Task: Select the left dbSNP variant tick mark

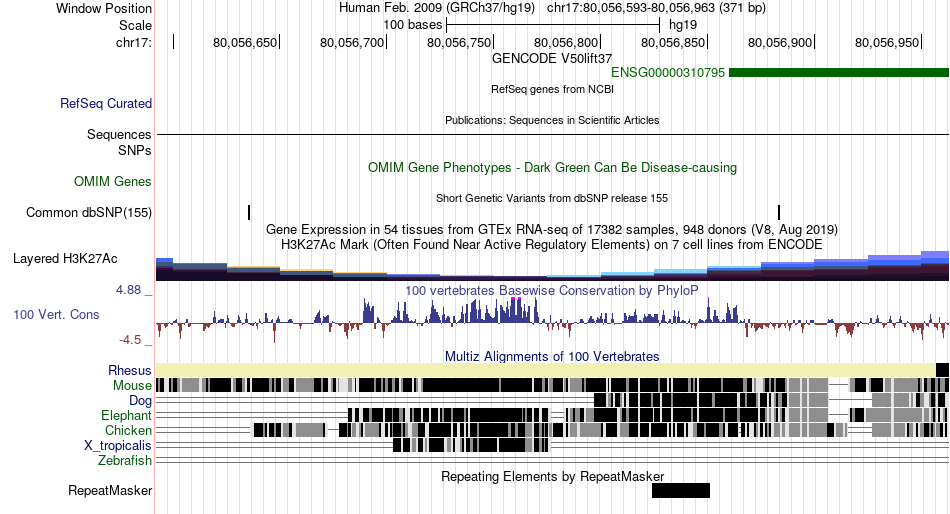Action: click(x=249, y=212)
